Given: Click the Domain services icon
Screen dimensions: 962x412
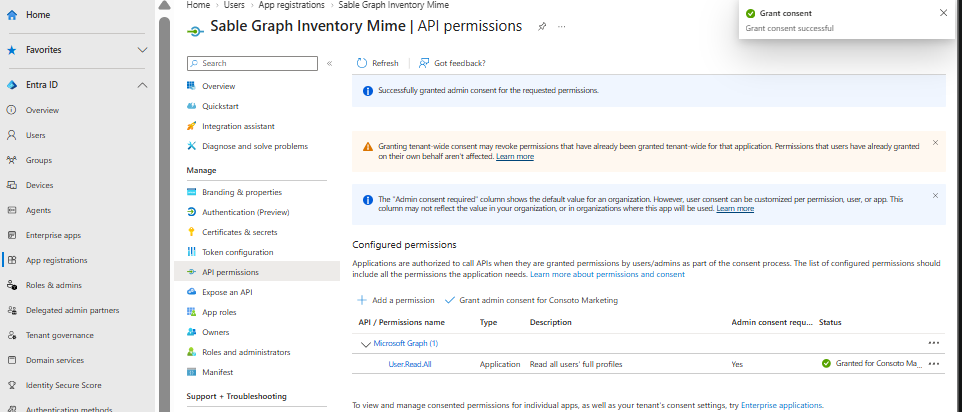Looking at the screenshot, I should (12, 360).
